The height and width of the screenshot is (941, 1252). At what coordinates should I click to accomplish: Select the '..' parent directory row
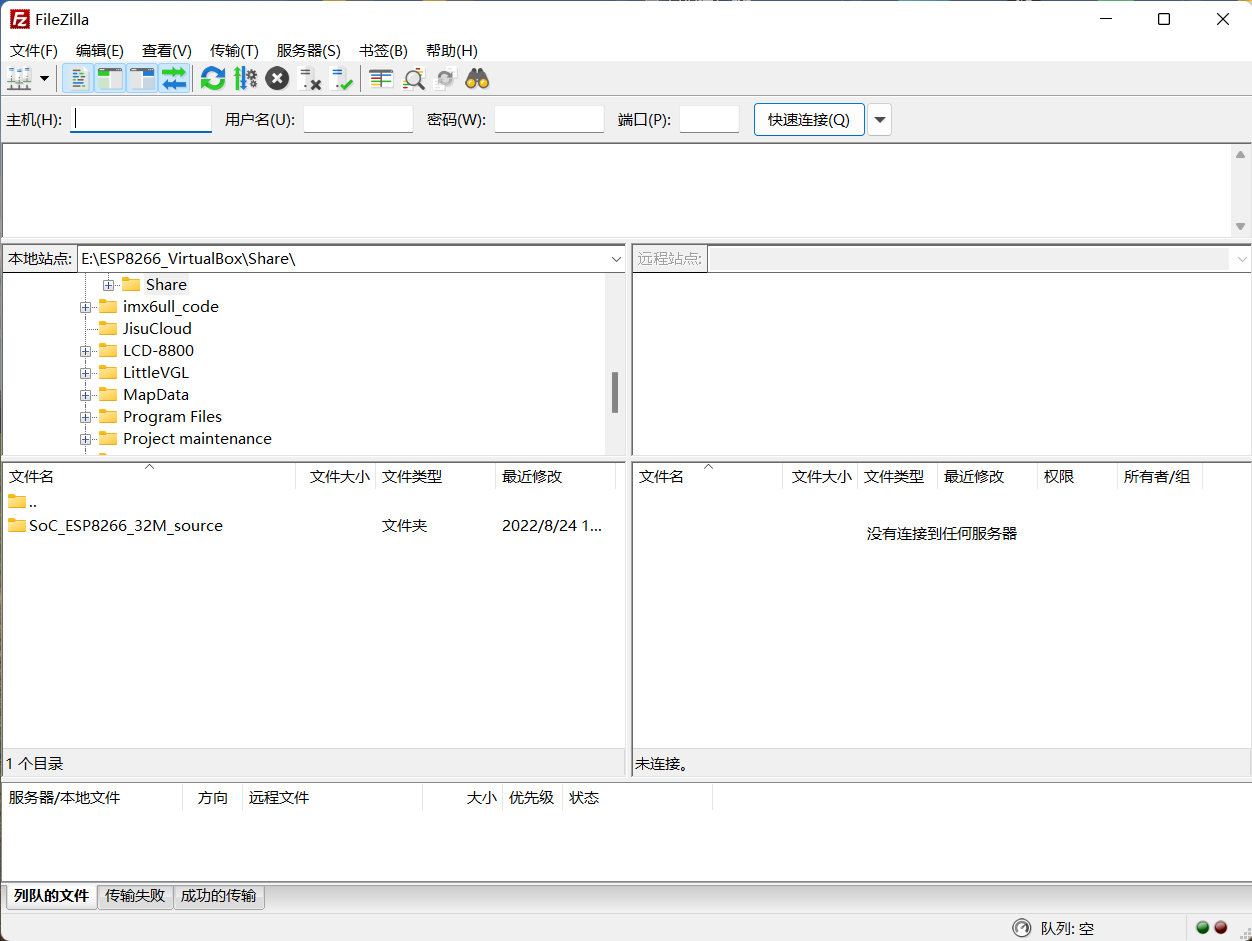point(313,502)
